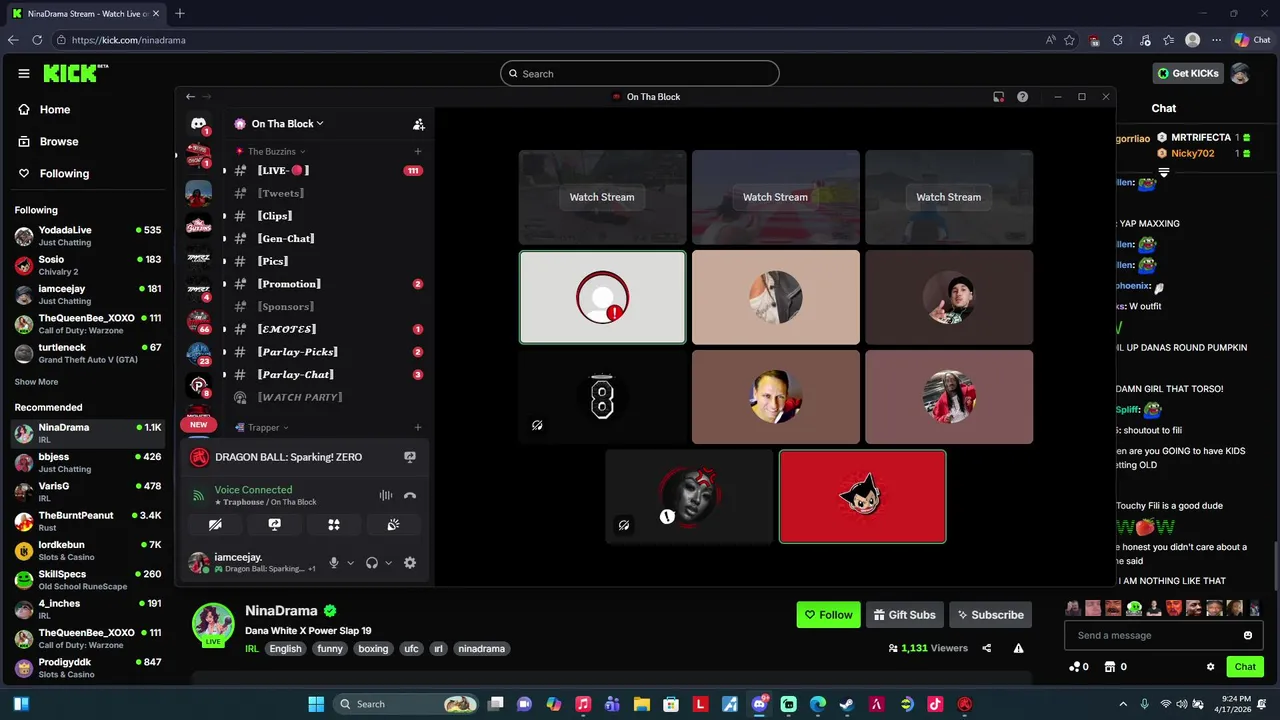
Task: Toggle the camera off button in Discord
Action: pyautogui.click(x=215, y=524)
